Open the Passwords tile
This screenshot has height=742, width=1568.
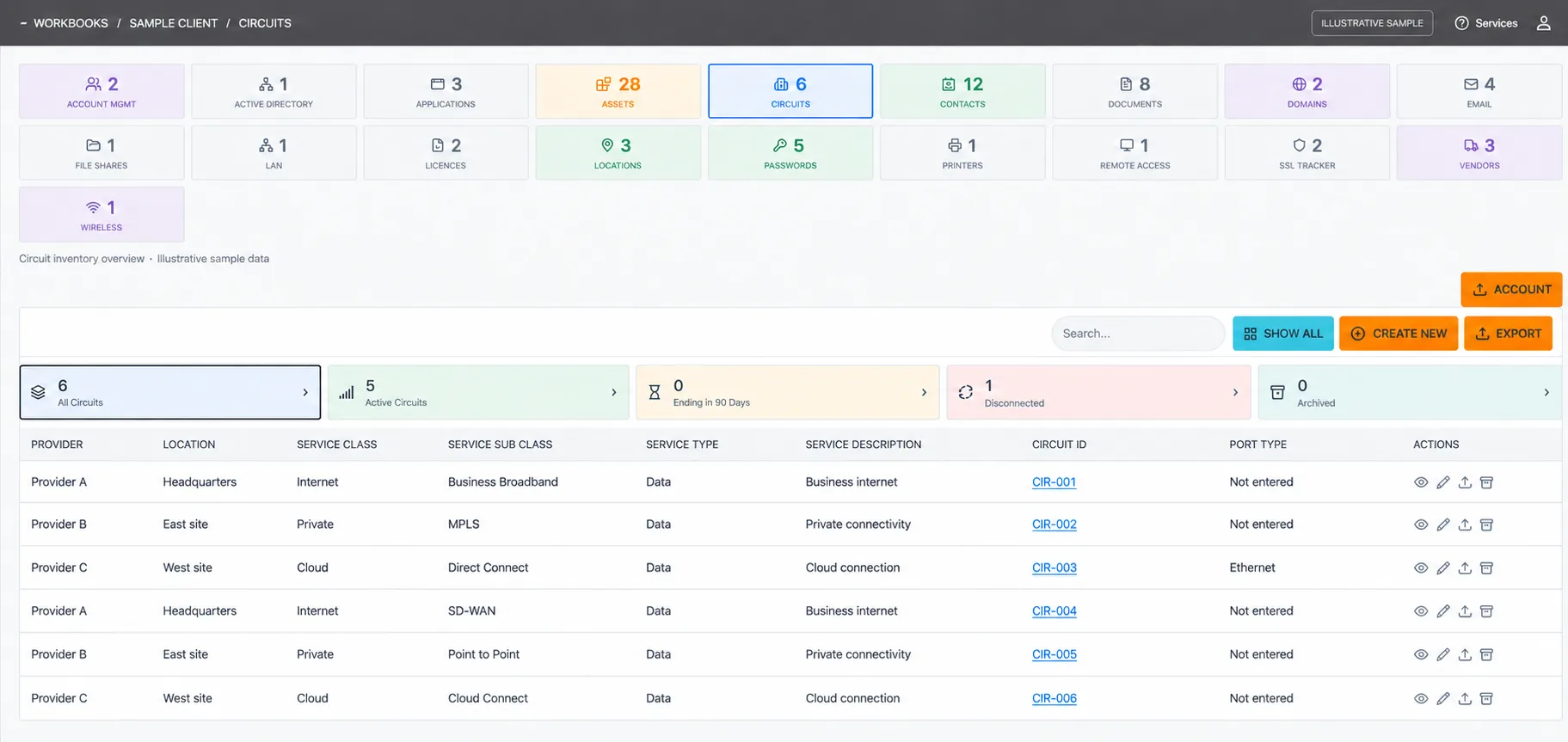(x=790, y=153)
